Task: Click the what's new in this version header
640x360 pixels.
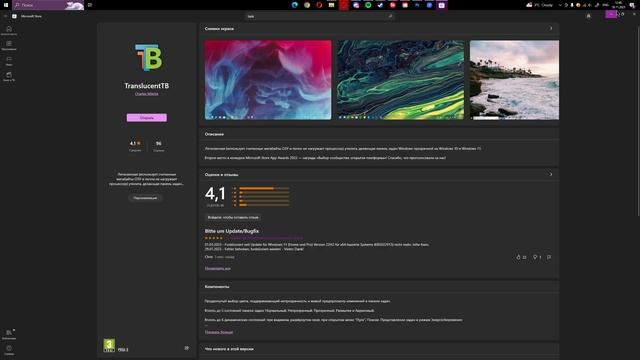Action: pyautogui.click(x=229, y=349)
